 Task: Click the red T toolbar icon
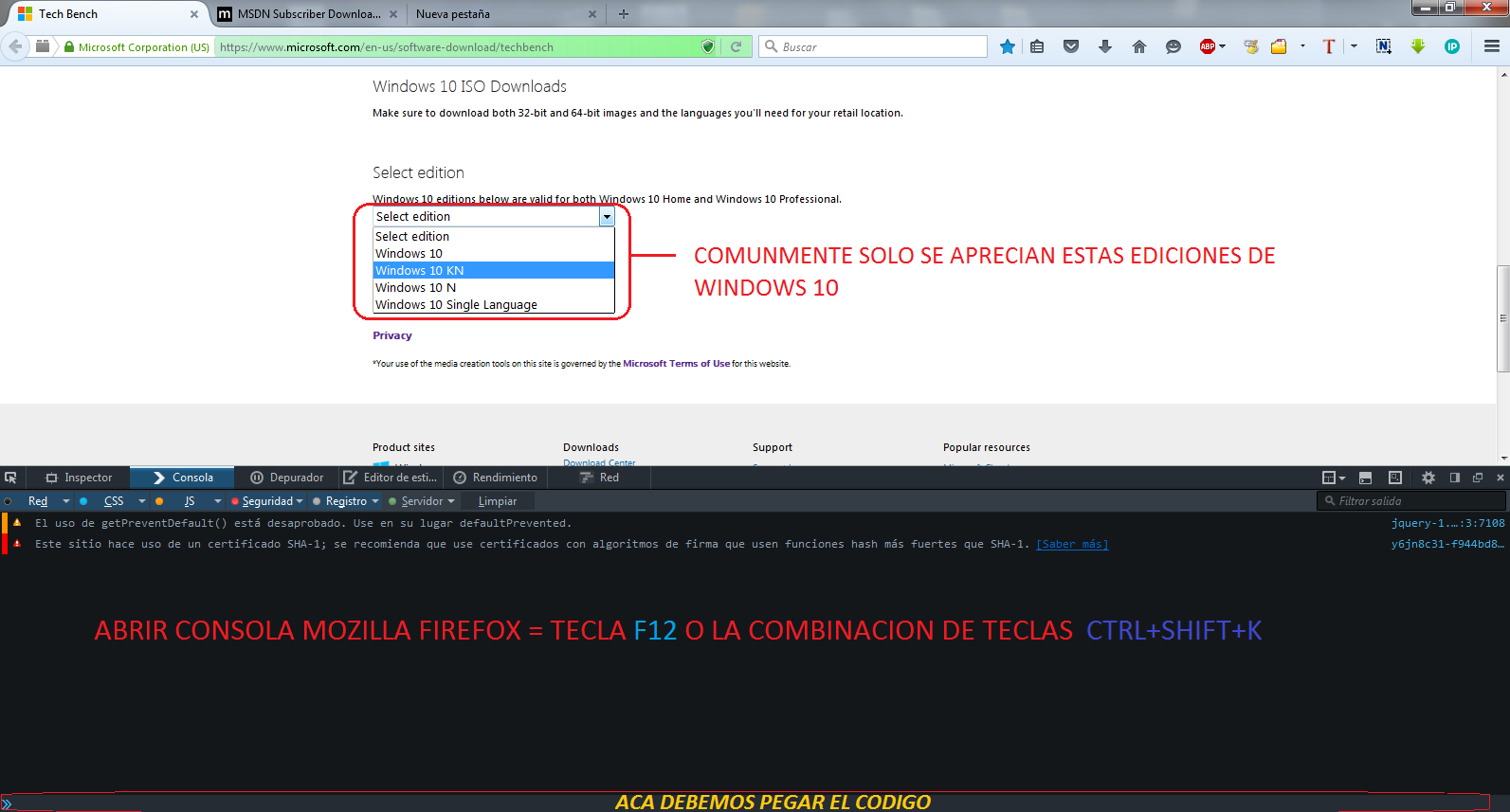click(x=1329, y=46)
